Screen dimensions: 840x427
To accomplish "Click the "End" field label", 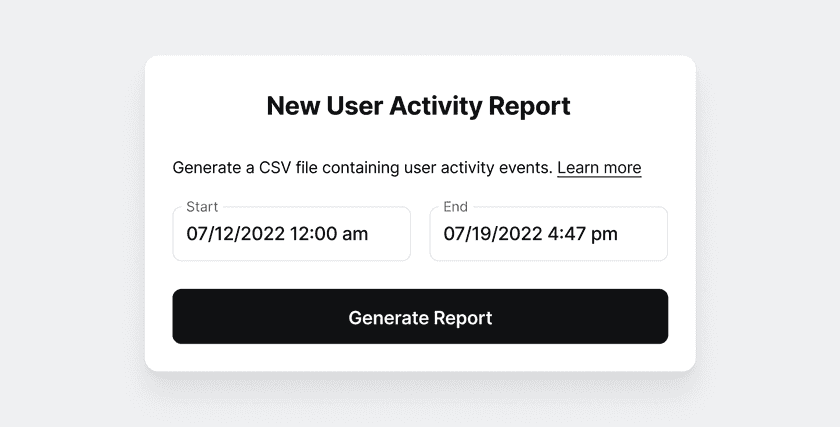I will (455, 207).
